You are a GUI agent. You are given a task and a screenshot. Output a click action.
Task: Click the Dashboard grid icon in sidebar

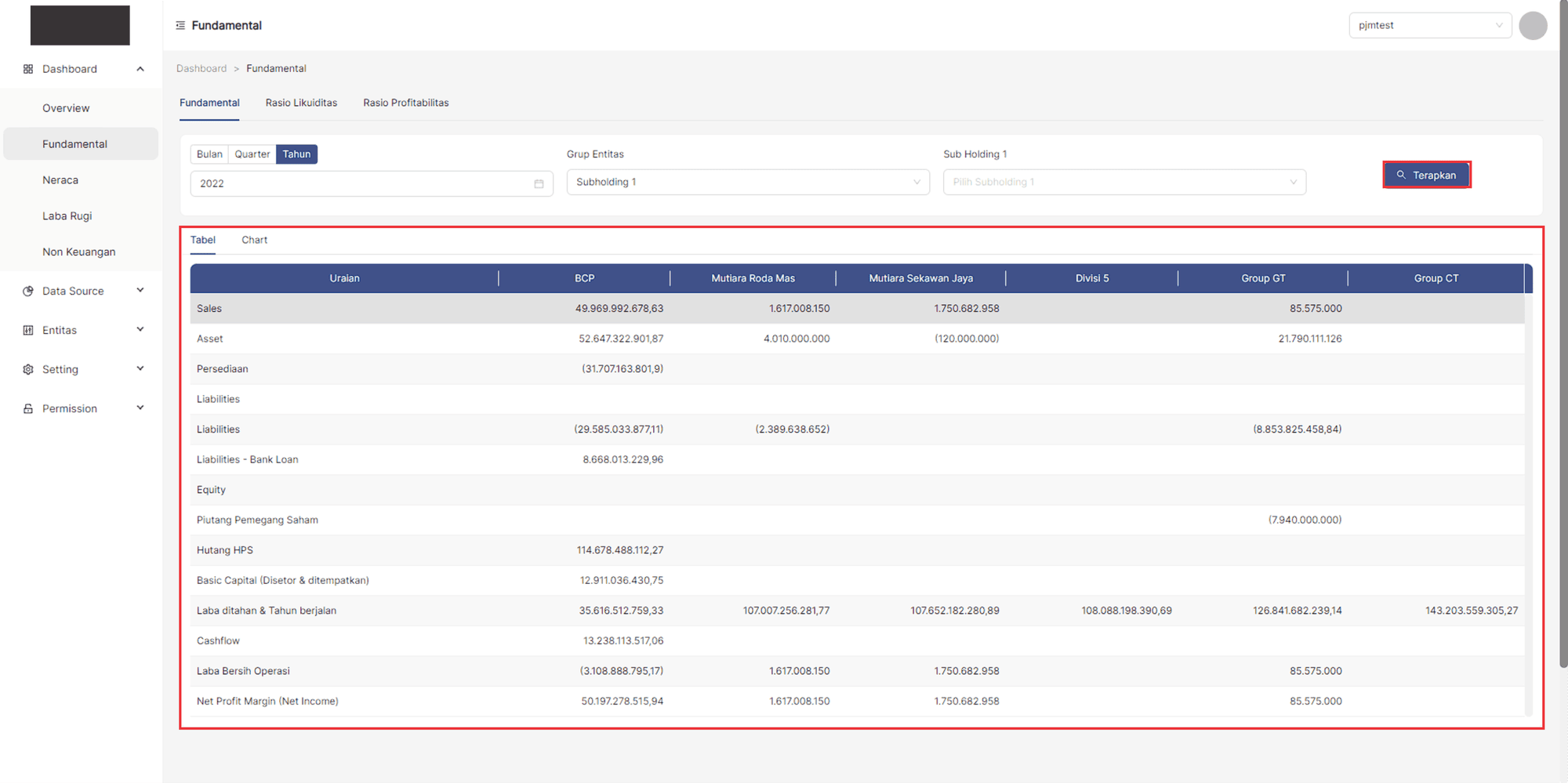pyautogui.click(x=28, y=69)
